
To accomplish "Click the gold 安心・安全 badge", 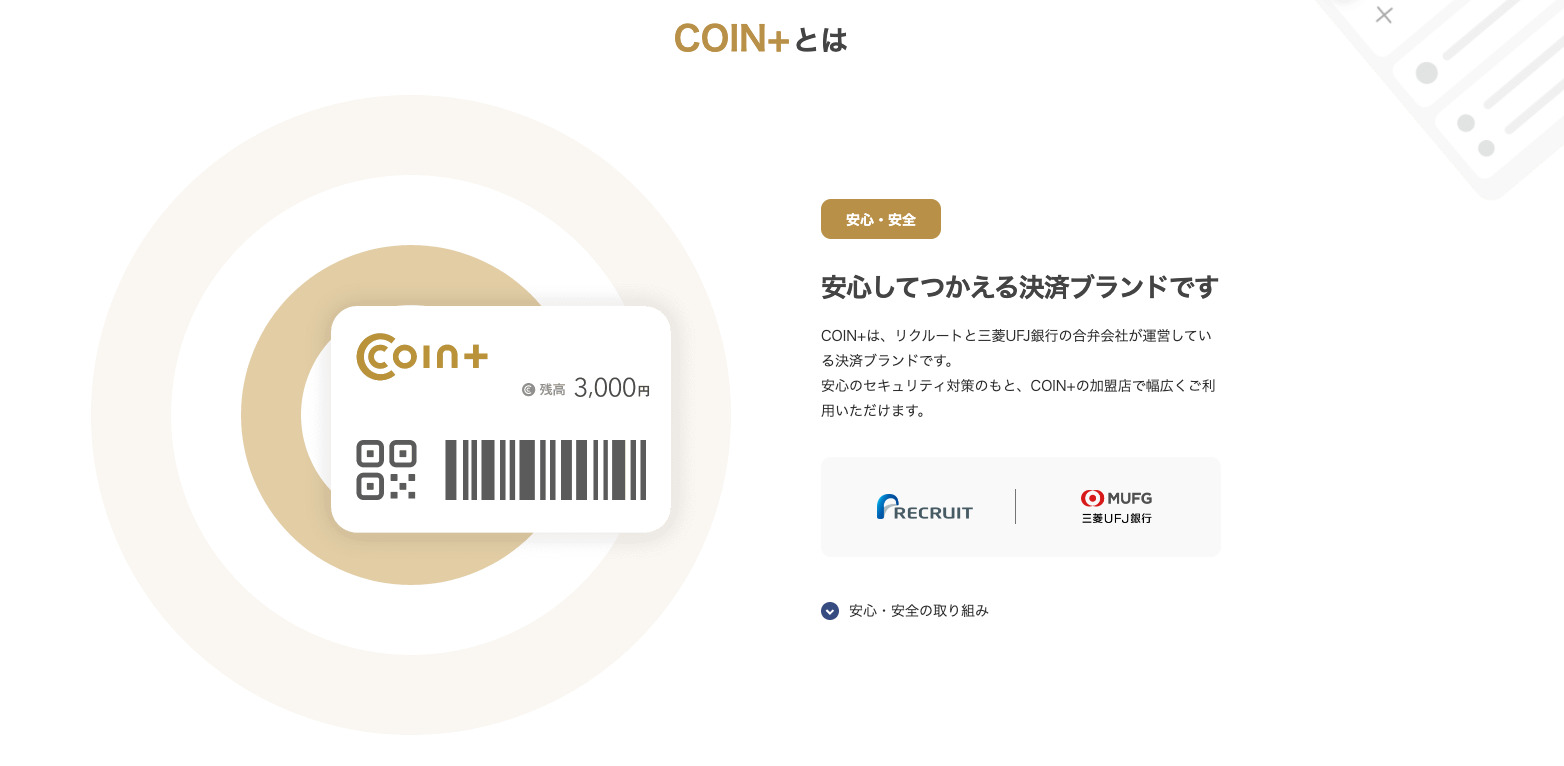I will 880,219.
